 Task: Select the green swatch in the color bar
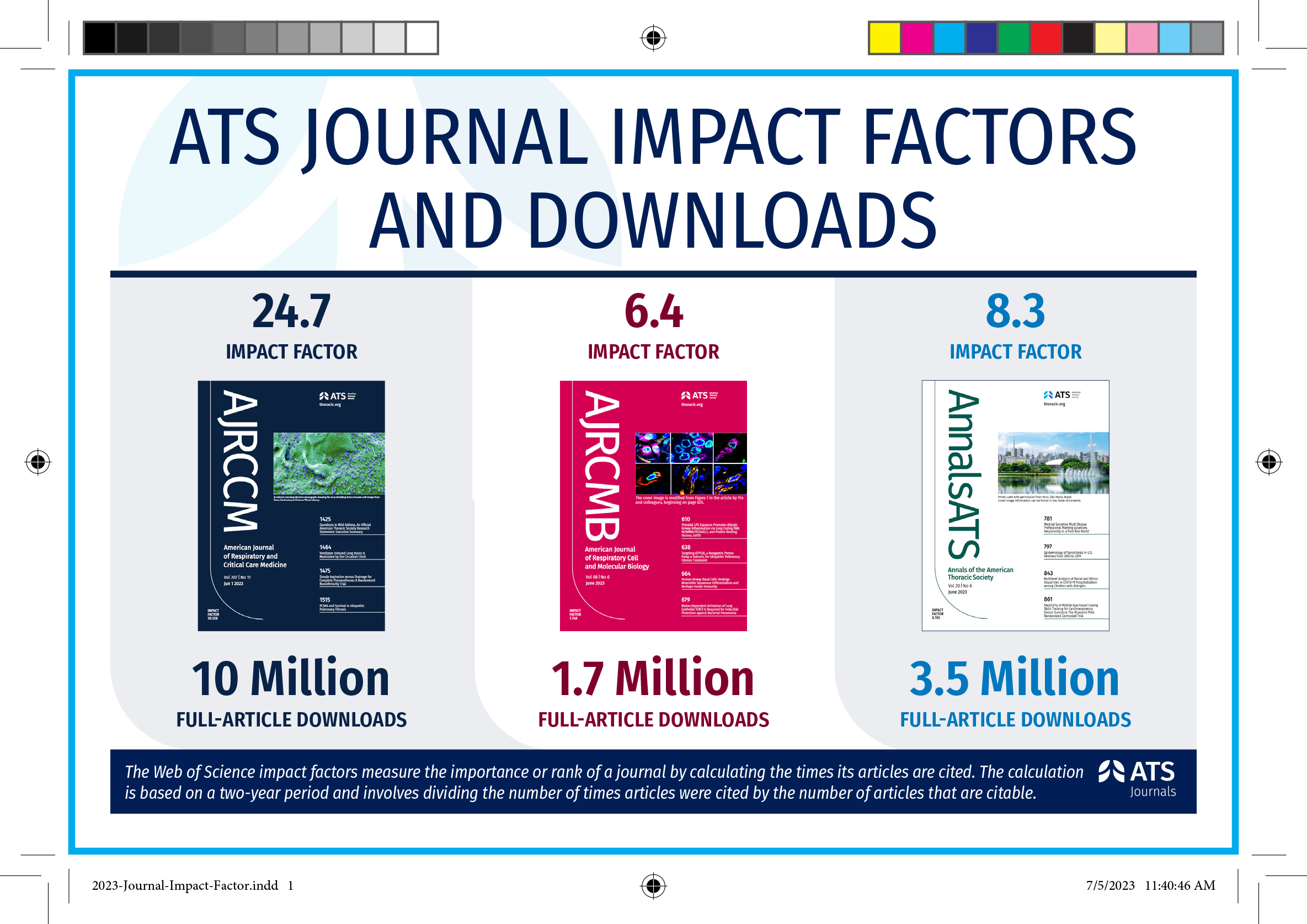click(x=1013, y=38)
